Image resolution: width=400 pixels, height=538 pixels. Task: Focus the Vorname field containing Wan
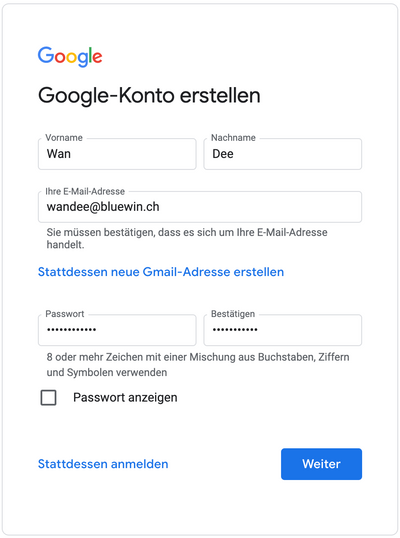pyautogui.click(x=117, y=154)
